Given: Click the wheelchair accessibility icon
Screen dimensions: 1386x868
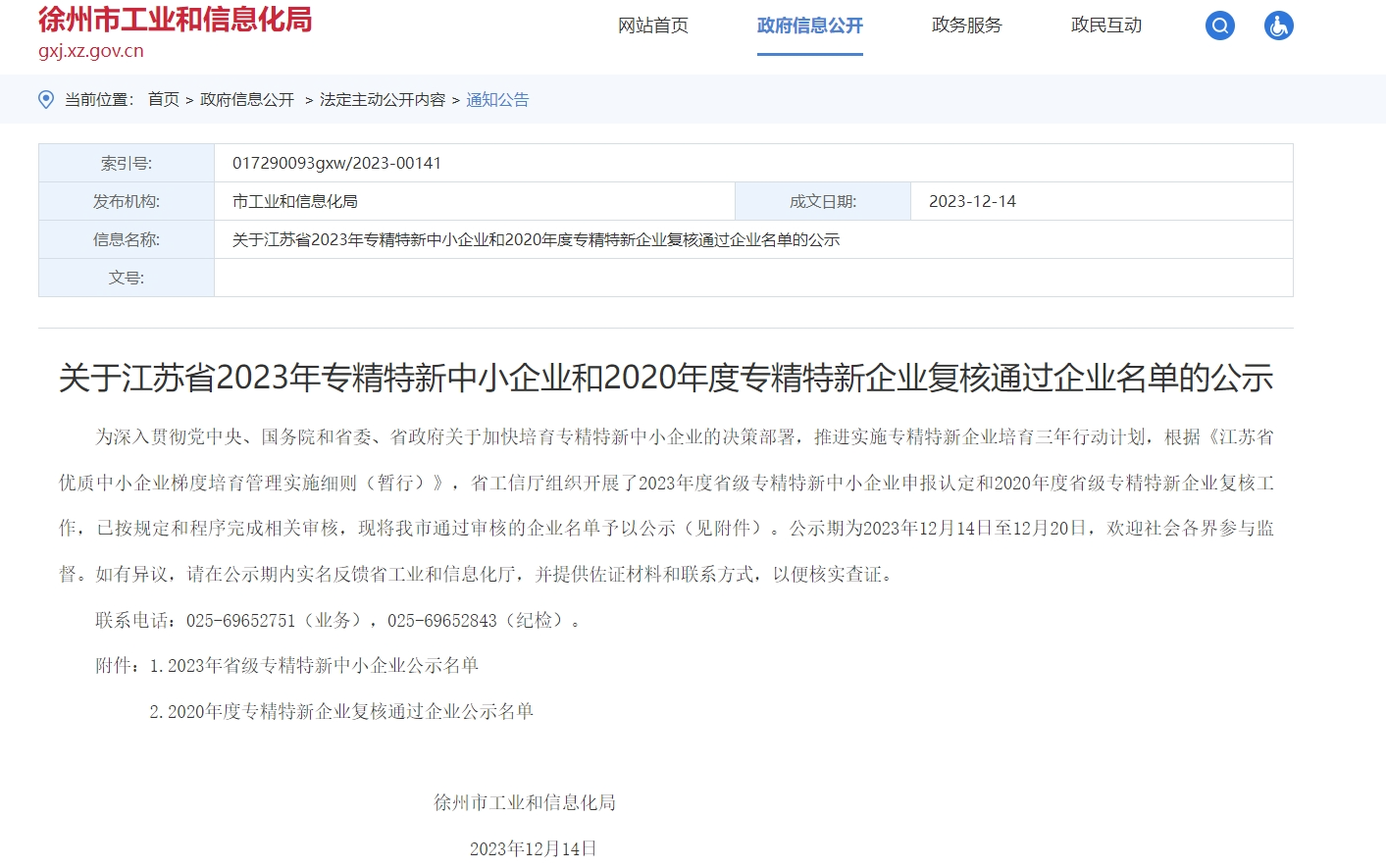Looking at the screenshot, I should tap(1278, 26).
